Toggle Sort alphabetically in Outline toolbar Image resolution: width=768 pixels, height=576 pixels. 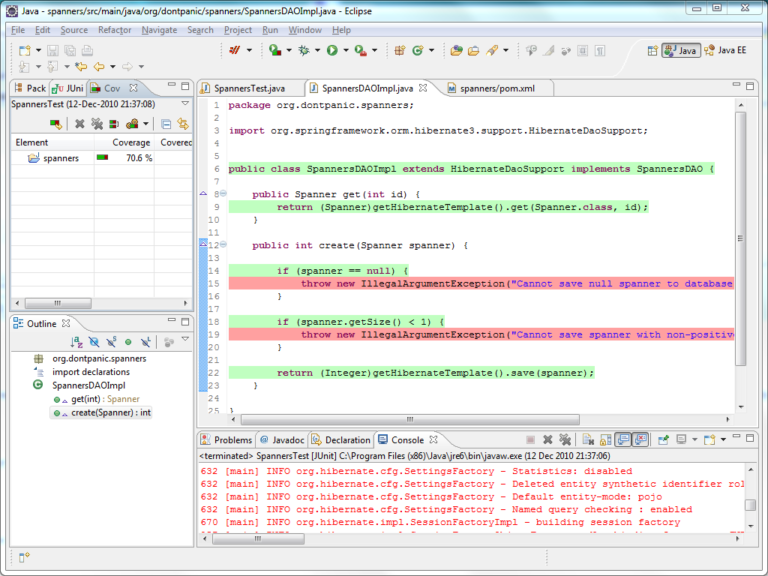pos(76,342)
